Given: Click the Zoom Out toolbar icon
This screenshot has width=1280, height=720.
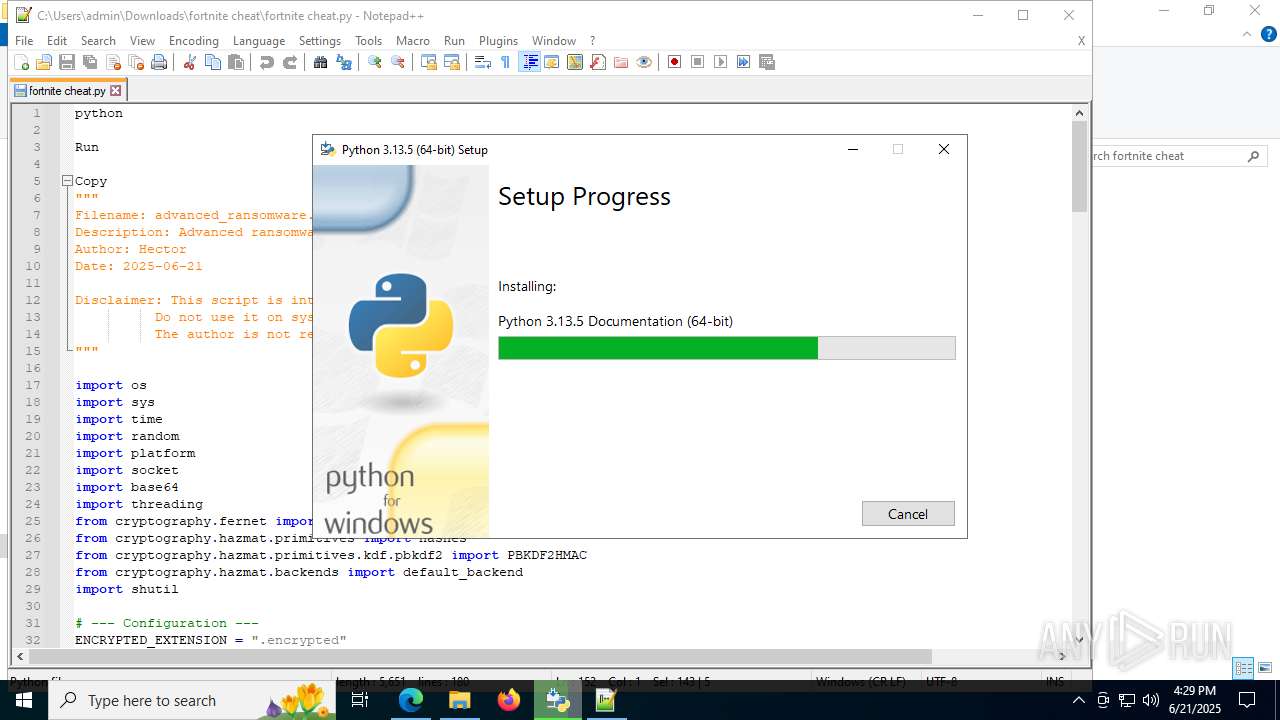Looking at the screenshot, I should (x=397, y=62).
